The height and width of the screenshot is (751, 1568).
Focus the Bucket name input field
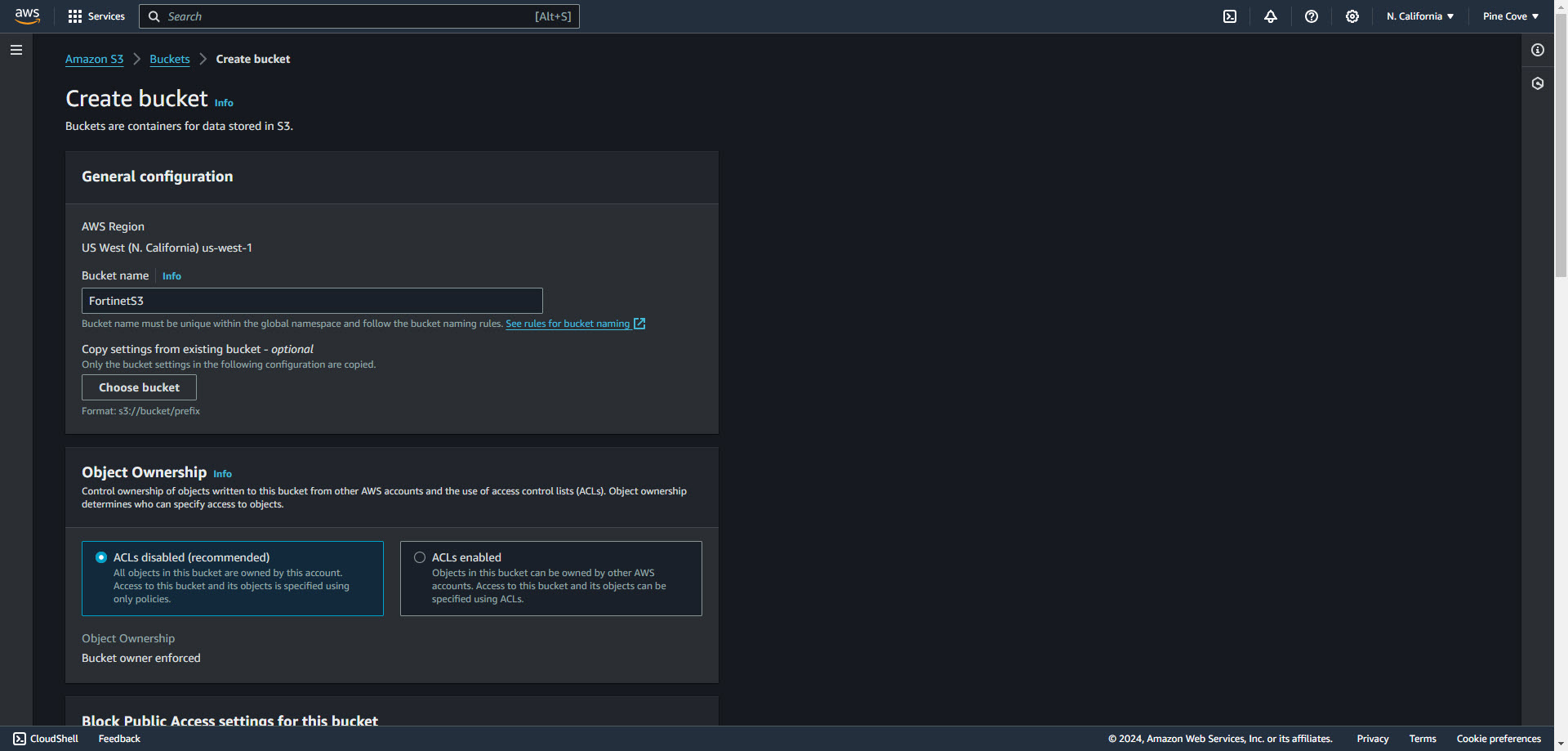pyautogui.click(x=312, y=301)
